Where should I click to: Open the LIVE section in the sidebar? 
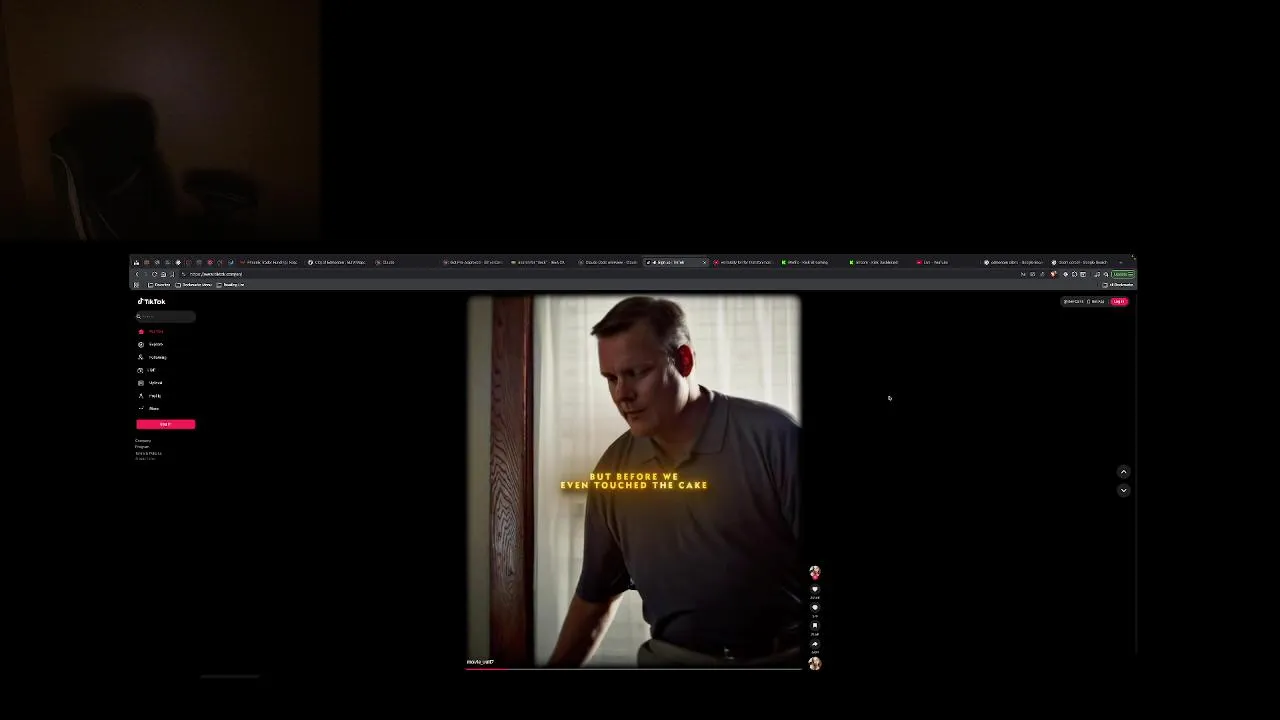tap(148, 370)
